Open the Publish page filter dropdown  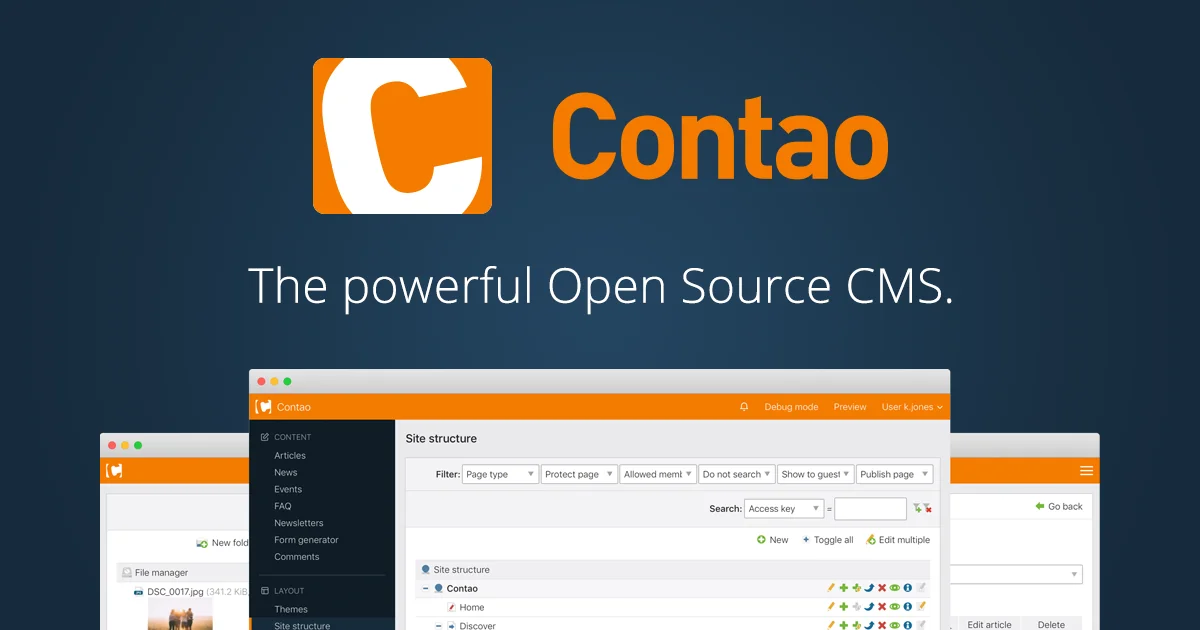coord(894,474)
